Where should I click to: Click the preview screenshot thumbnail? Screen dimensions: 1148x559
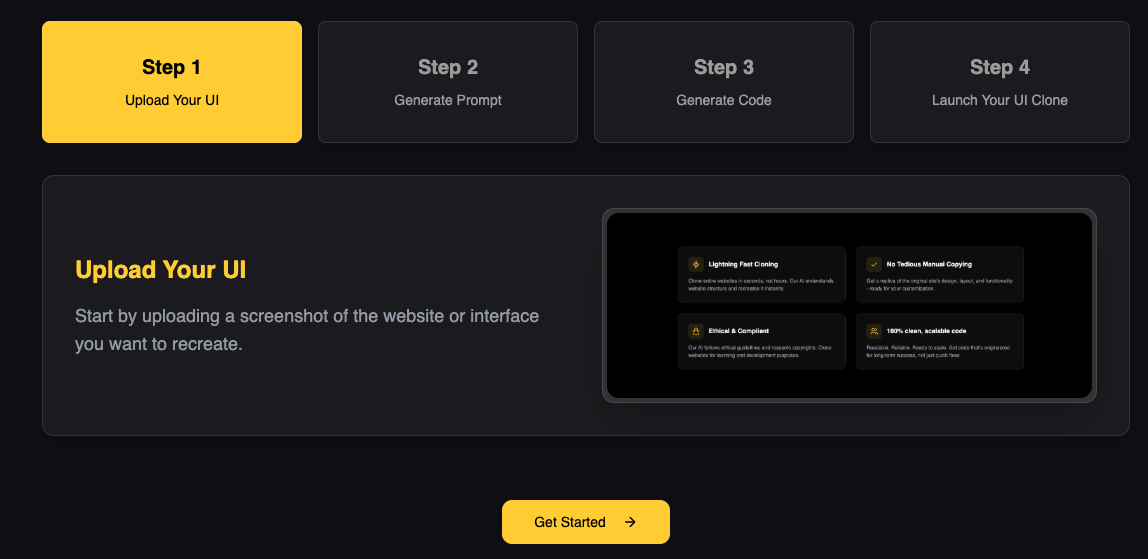click(x=849, y=305)
